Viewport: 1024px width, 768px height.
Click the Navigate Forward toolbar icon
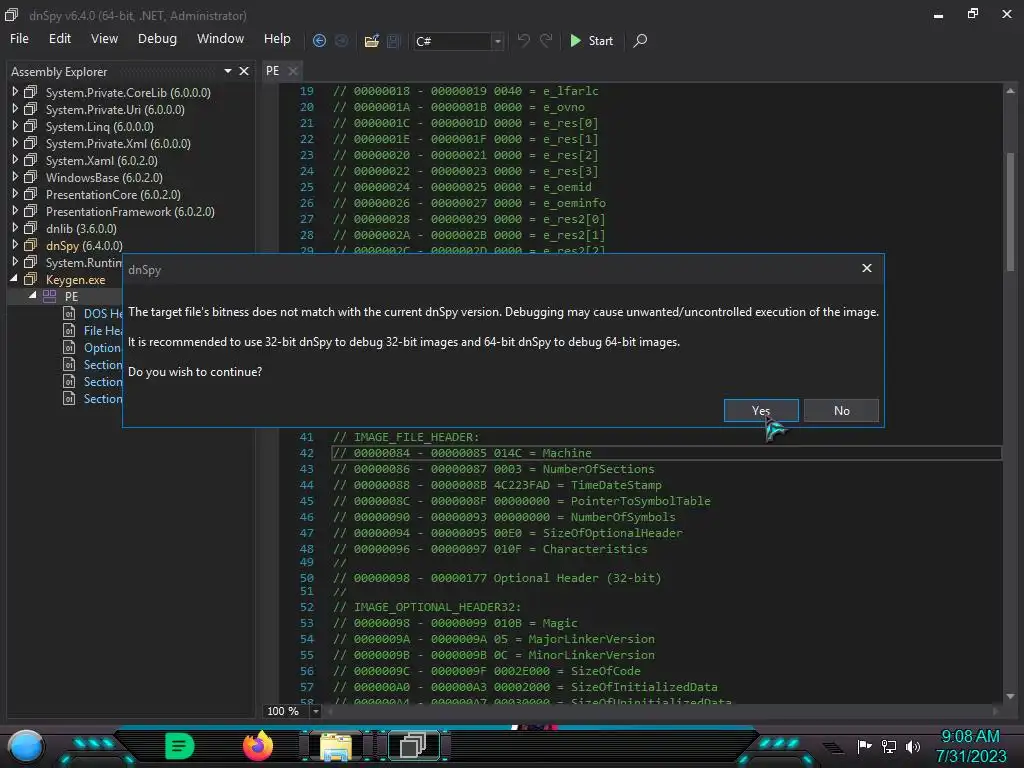click(x=342, y=40)
